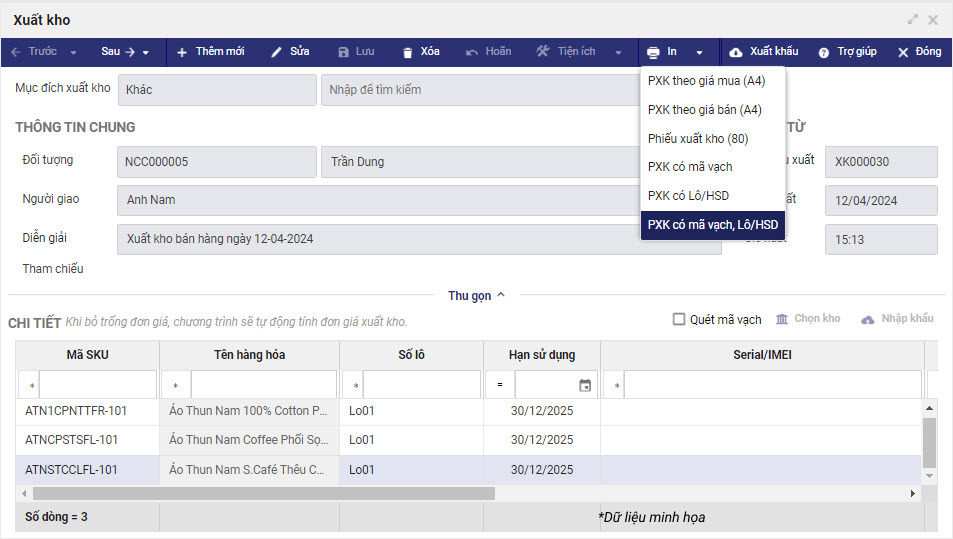Open equals filter operator for Hạn sử dụng
953x539 pixels.
coord(500,385)
